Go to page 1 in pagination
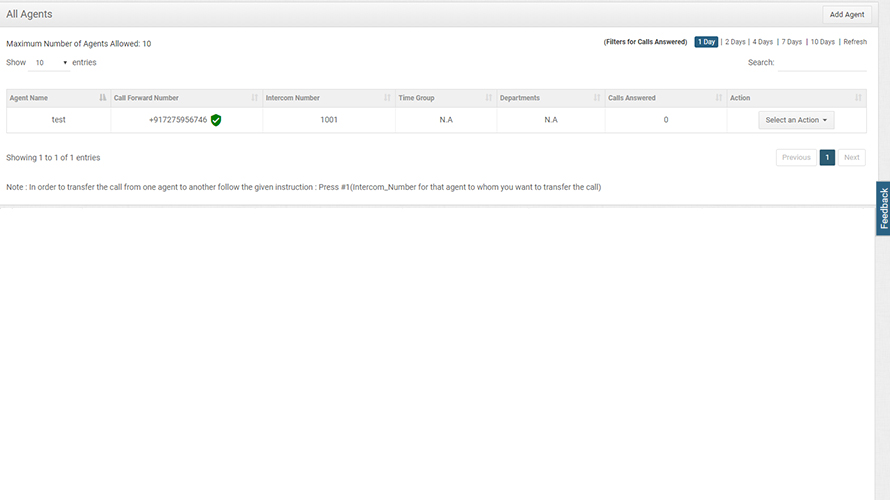Screen dimensions: 890x500 [x=827, y=157]
